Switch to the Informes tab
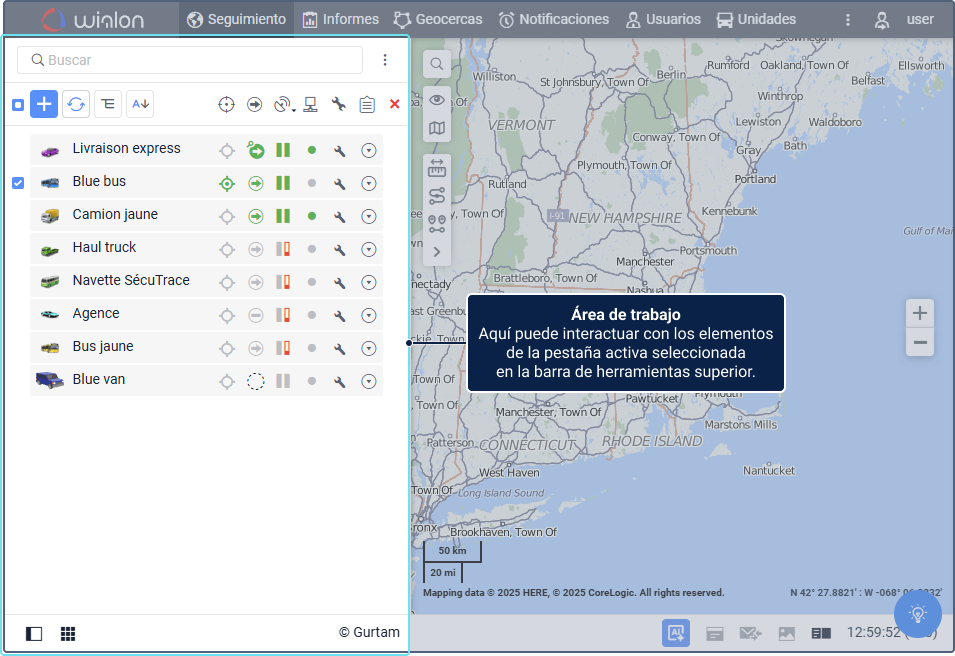The width and height of the screenshot is (955, 656). click(341, 19)
